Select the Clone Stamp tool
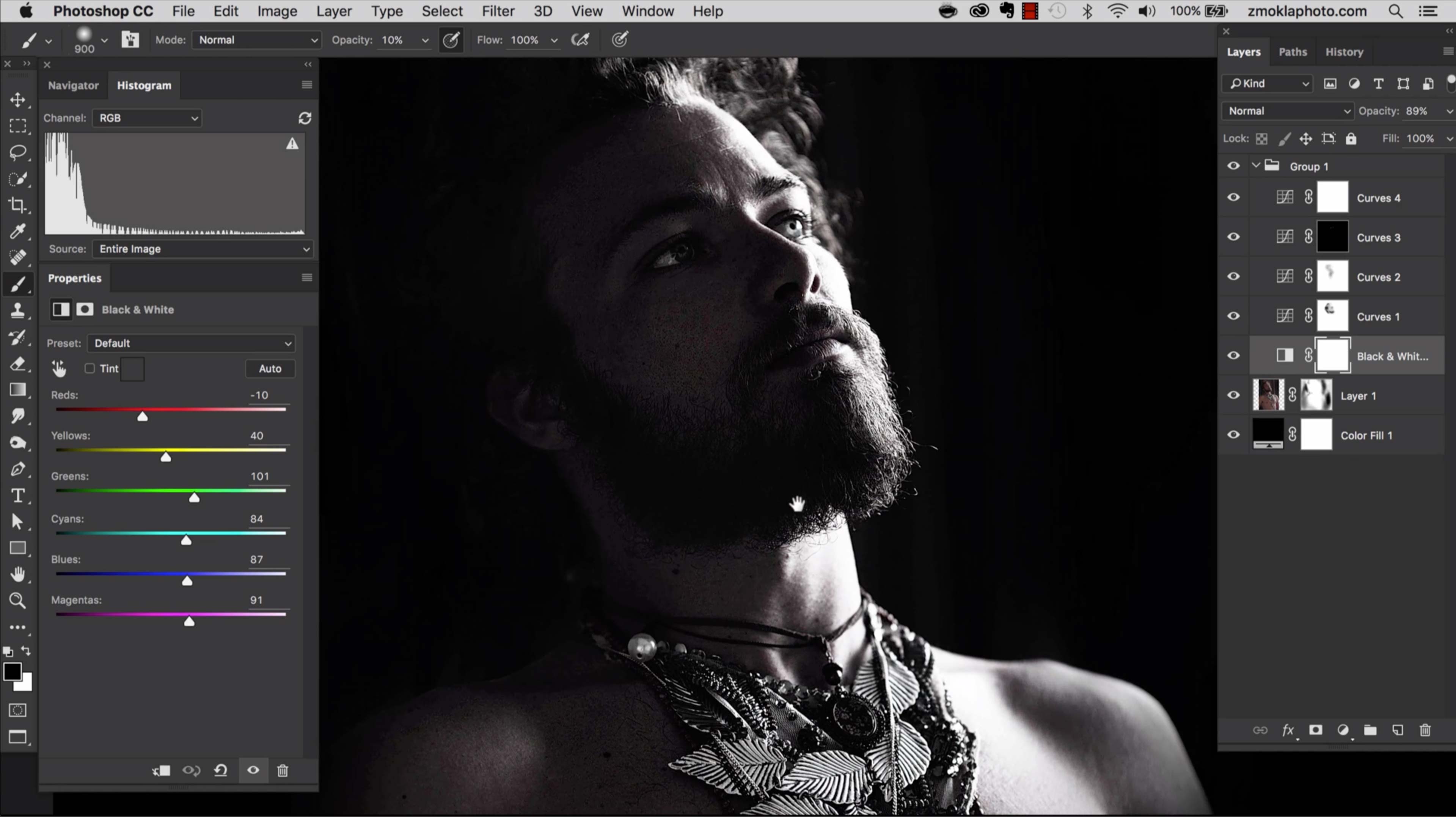This screenshot has height=817, width=1456. (17, 310)
